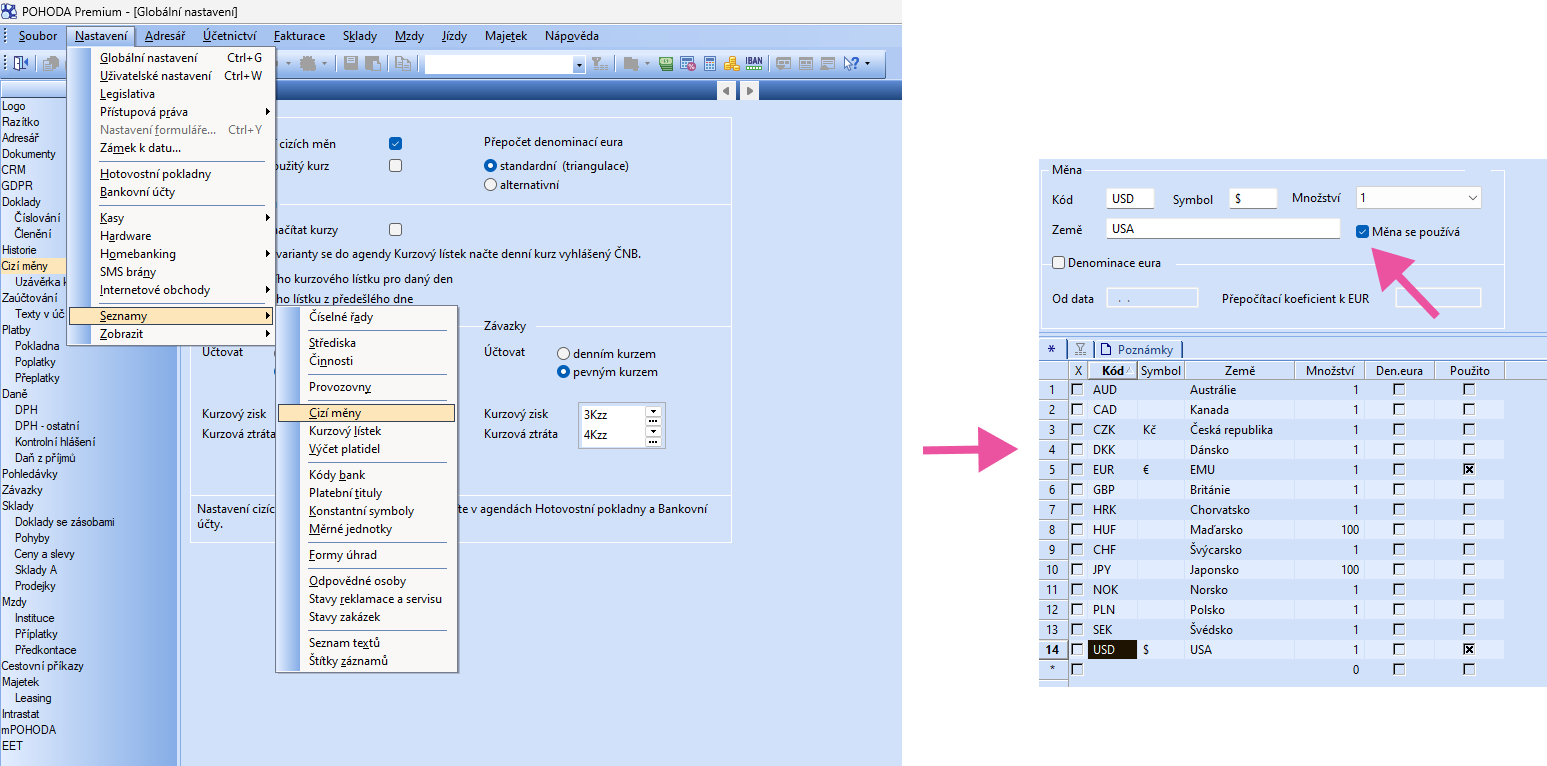Enable the 'načítat kurzy' checkbox
Image resolution: width=1547 pixels, height=766 pixels.
pos(395,230)
